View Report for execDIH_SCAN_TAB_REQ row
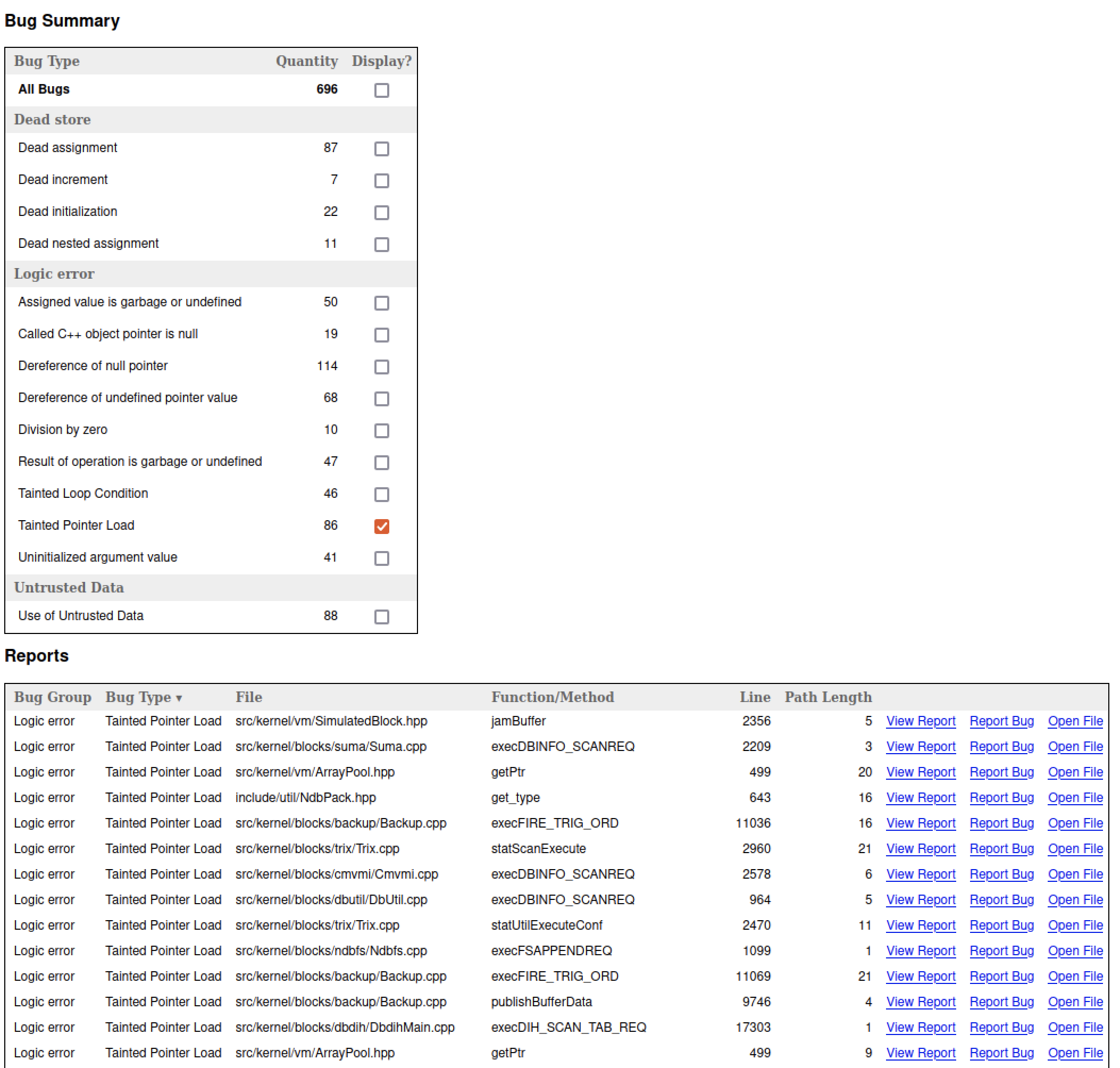Image resolution: width=1120 pixels, height=1068 pixels. pos(920,1027)
